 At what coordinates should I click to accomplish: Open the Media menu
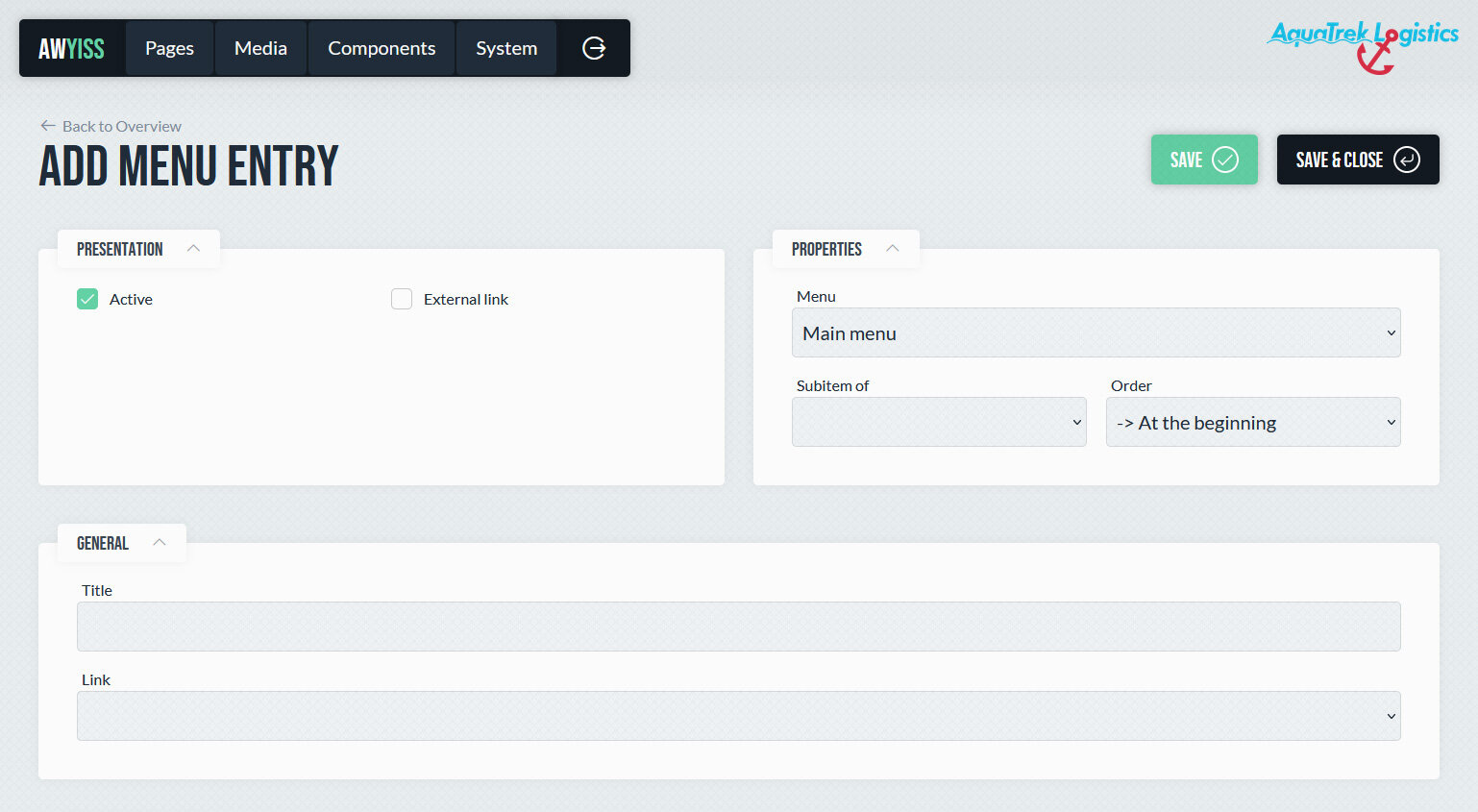(x=260, y=48)
